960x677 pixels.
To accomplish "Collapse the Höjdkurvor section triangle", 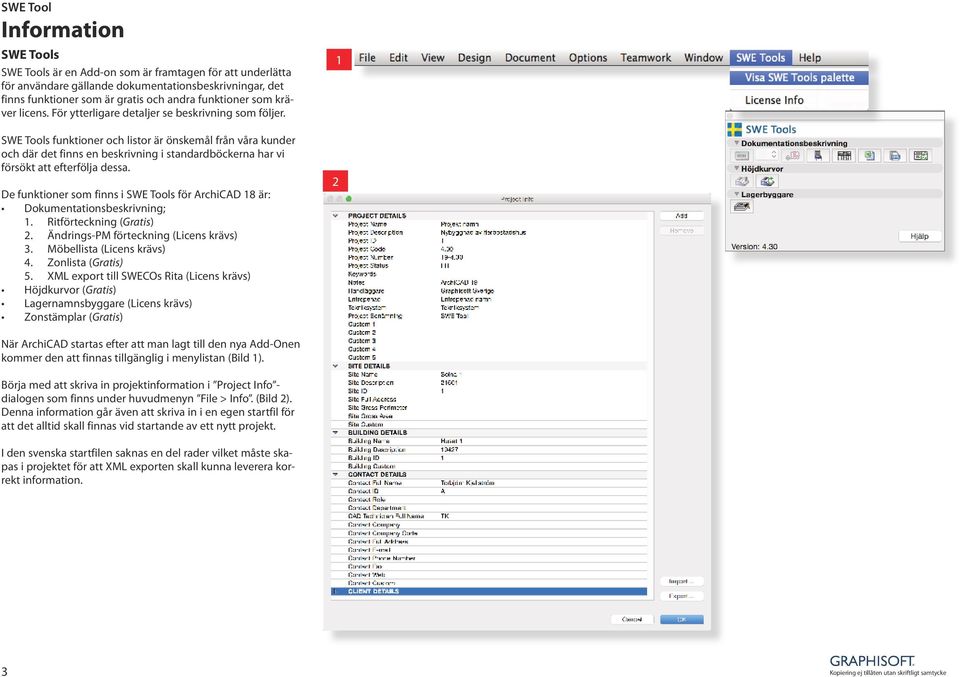I will pos(737,168).
